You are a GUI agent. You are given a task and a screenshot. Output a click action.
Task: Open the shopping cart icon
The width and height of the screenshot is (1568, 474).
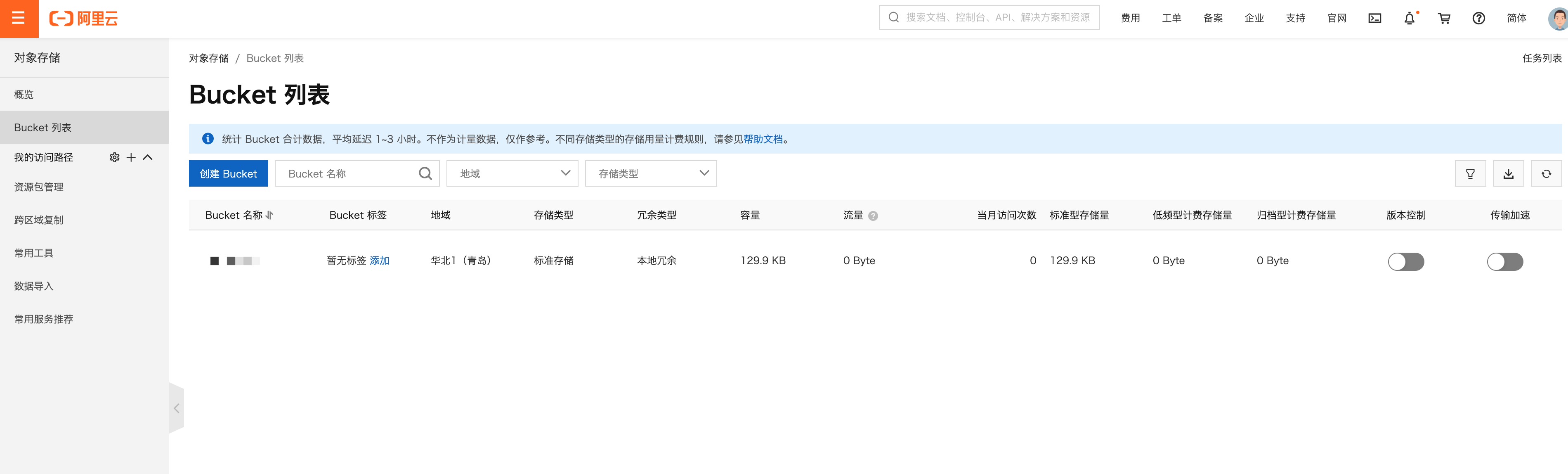1443,18
